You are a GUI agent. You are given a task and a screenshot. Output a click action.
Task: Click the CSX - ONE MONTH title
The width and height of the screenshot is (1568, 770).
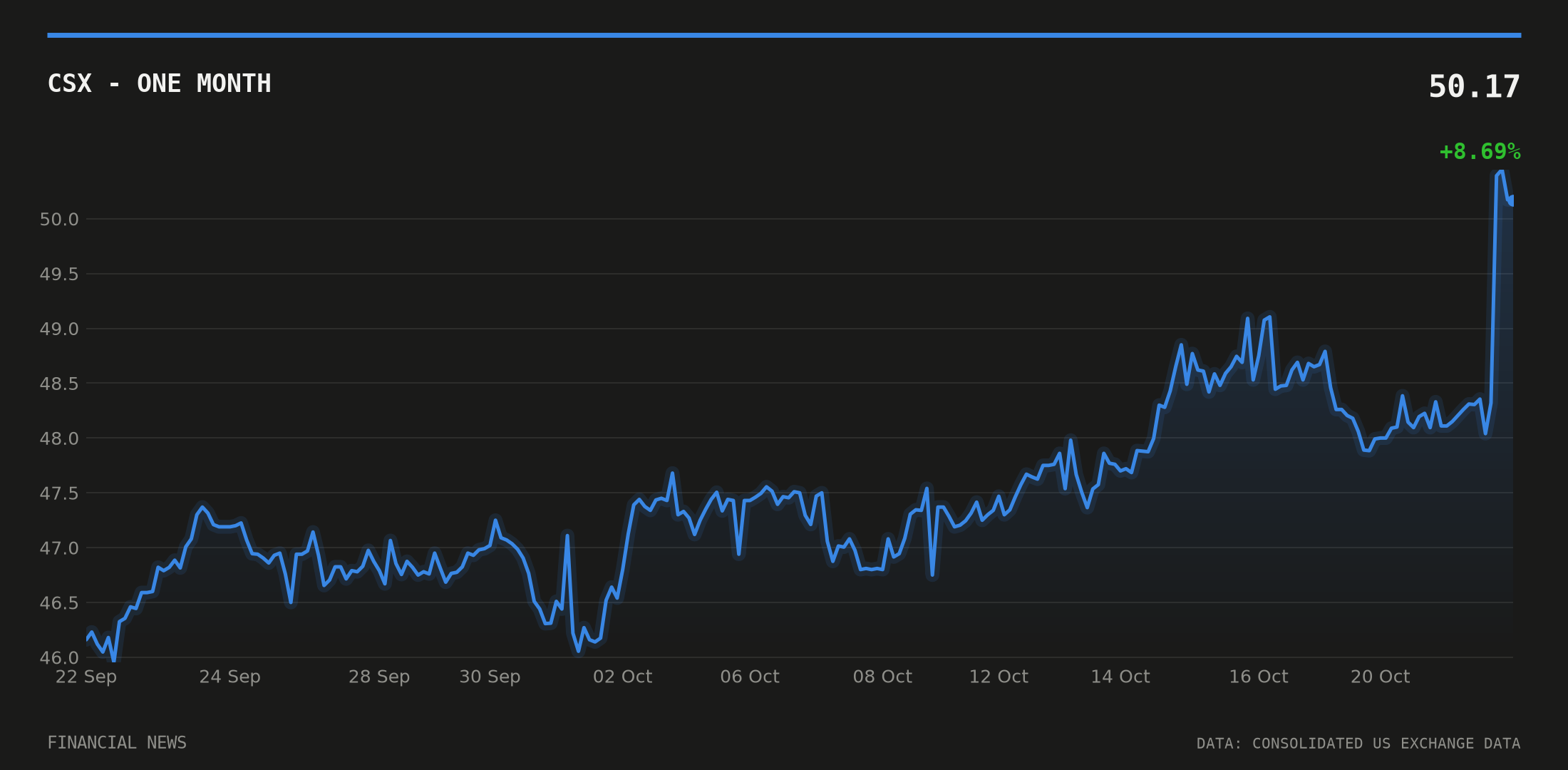tap(159, 84)
